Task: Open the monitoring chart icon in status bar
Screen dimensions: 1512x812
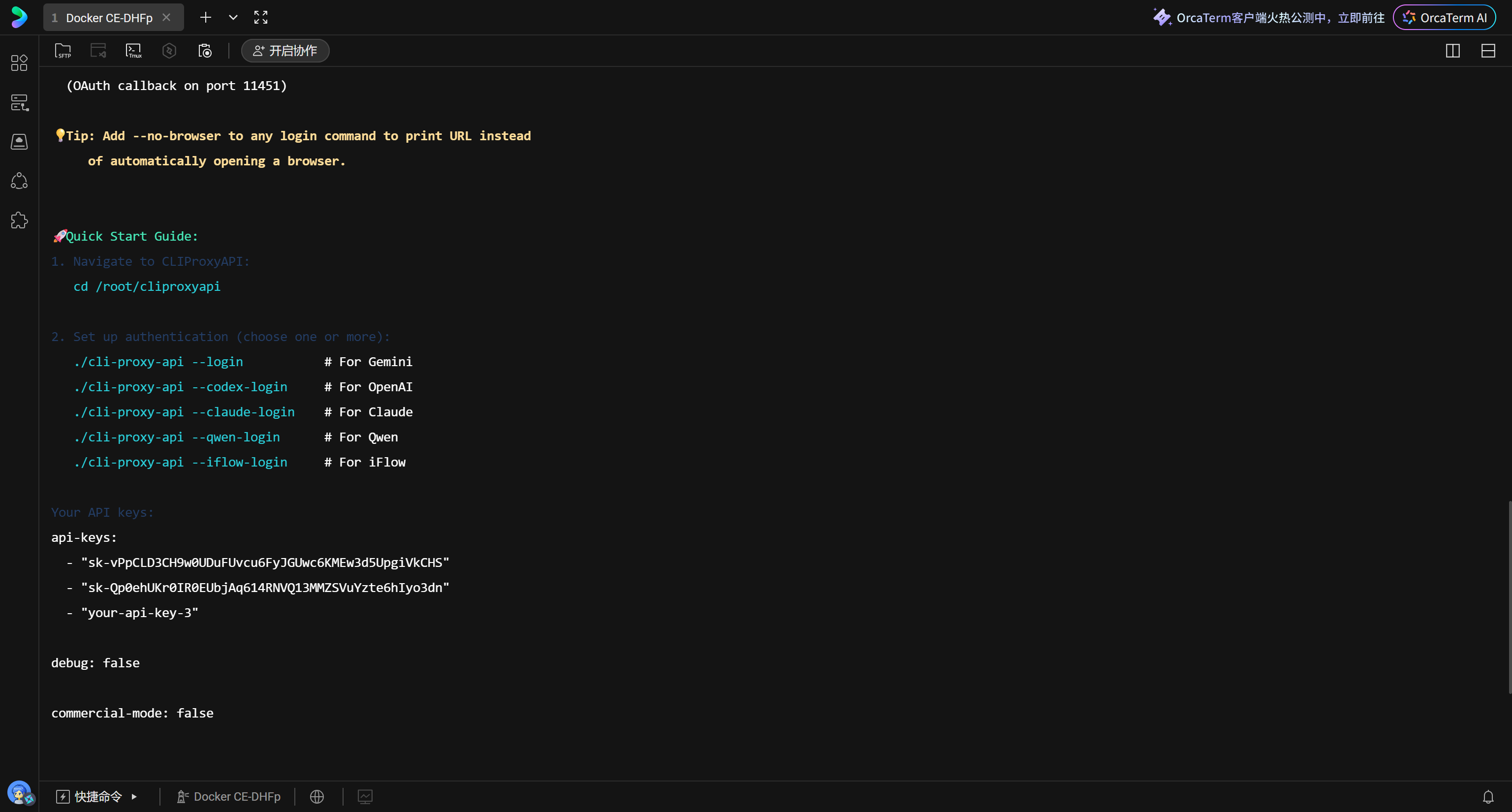Action: [x=365, y=797]
